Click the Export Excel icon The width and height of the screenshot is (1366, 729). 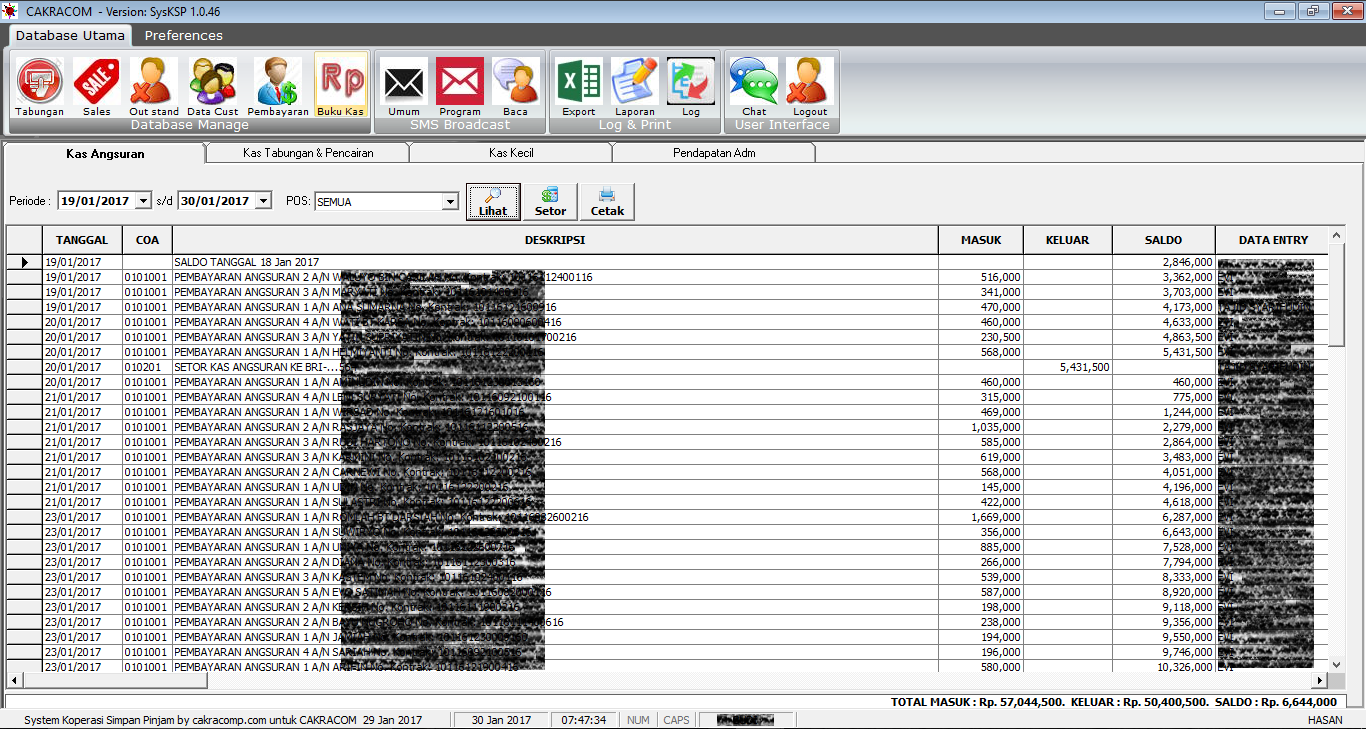(578, 82)
